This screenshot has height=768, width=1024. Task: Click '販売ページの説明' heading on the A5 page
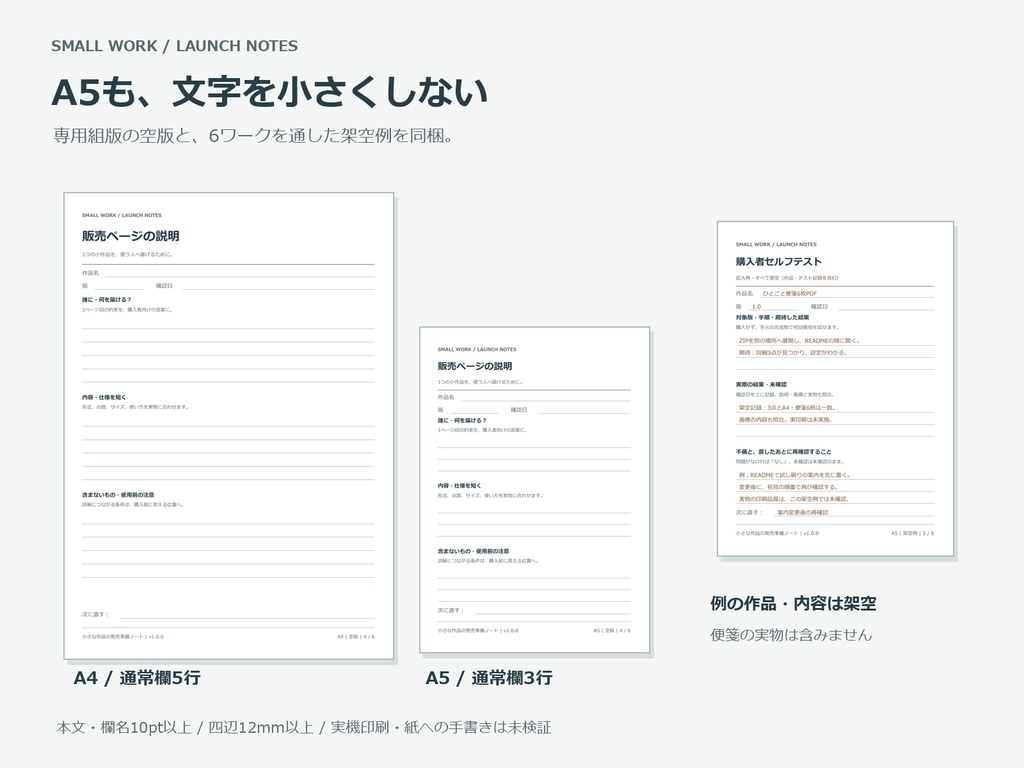tap(475, 366)
